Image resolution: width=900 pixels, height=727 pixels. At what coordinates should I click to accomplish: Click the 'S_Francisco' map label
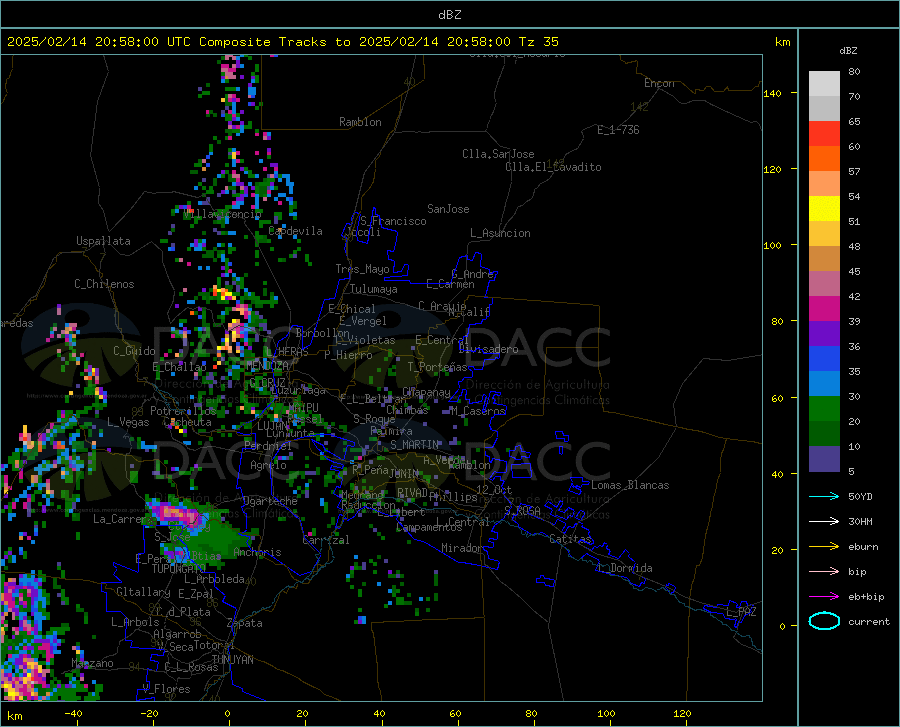(393, 221)
